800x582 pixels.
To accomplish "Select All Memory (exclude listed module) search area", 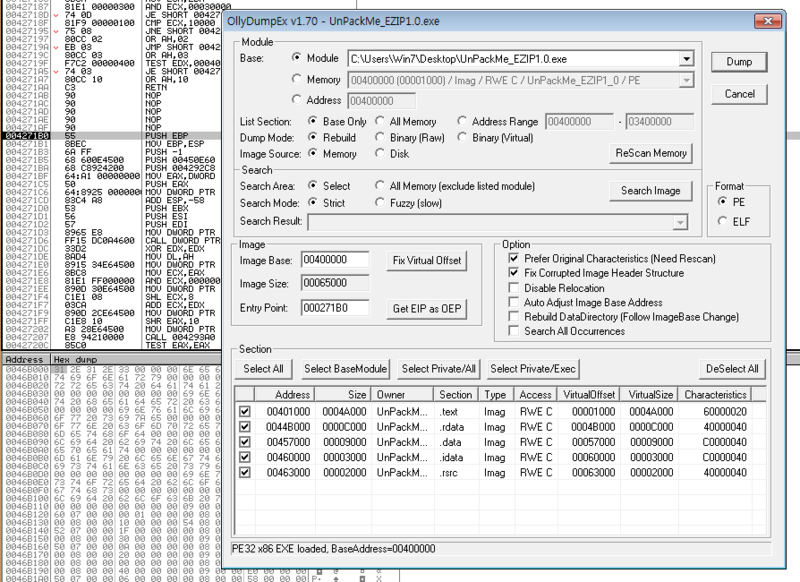I will (380, 186).
